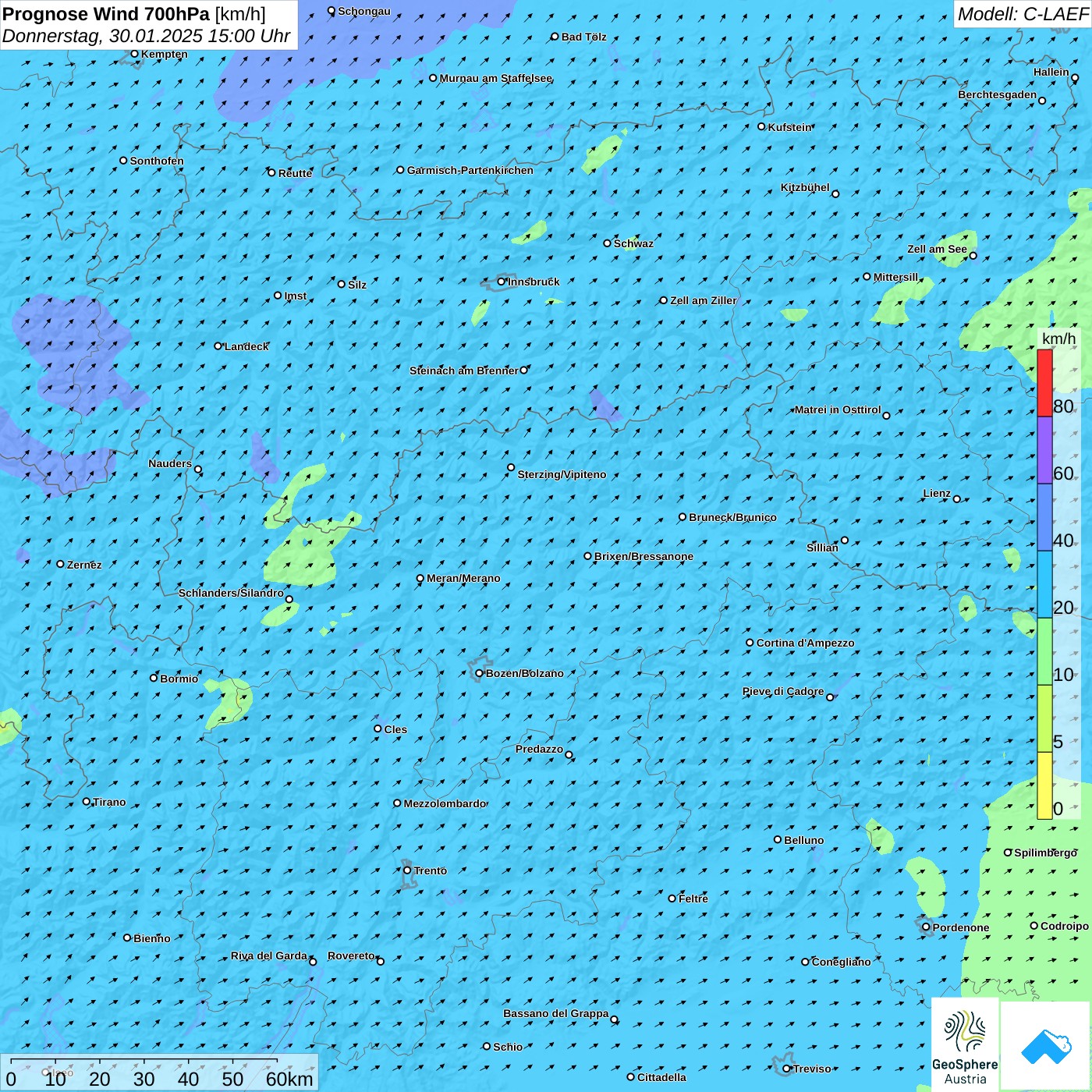Click the 'Rovereto' label
This screenshot has width=1092, height=1092.
click(351, 955)
